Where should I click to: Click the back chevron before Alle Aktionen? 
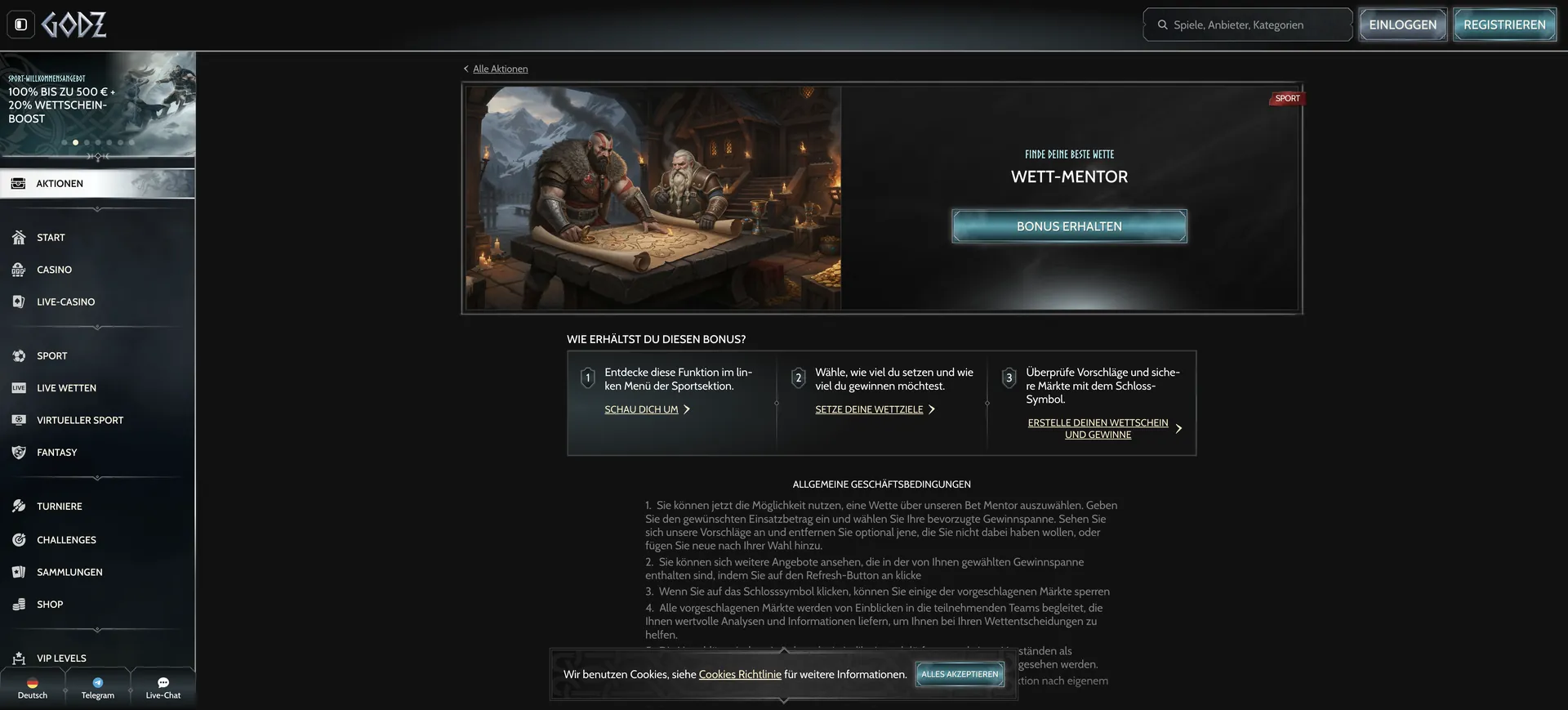[x=466, y=69]
